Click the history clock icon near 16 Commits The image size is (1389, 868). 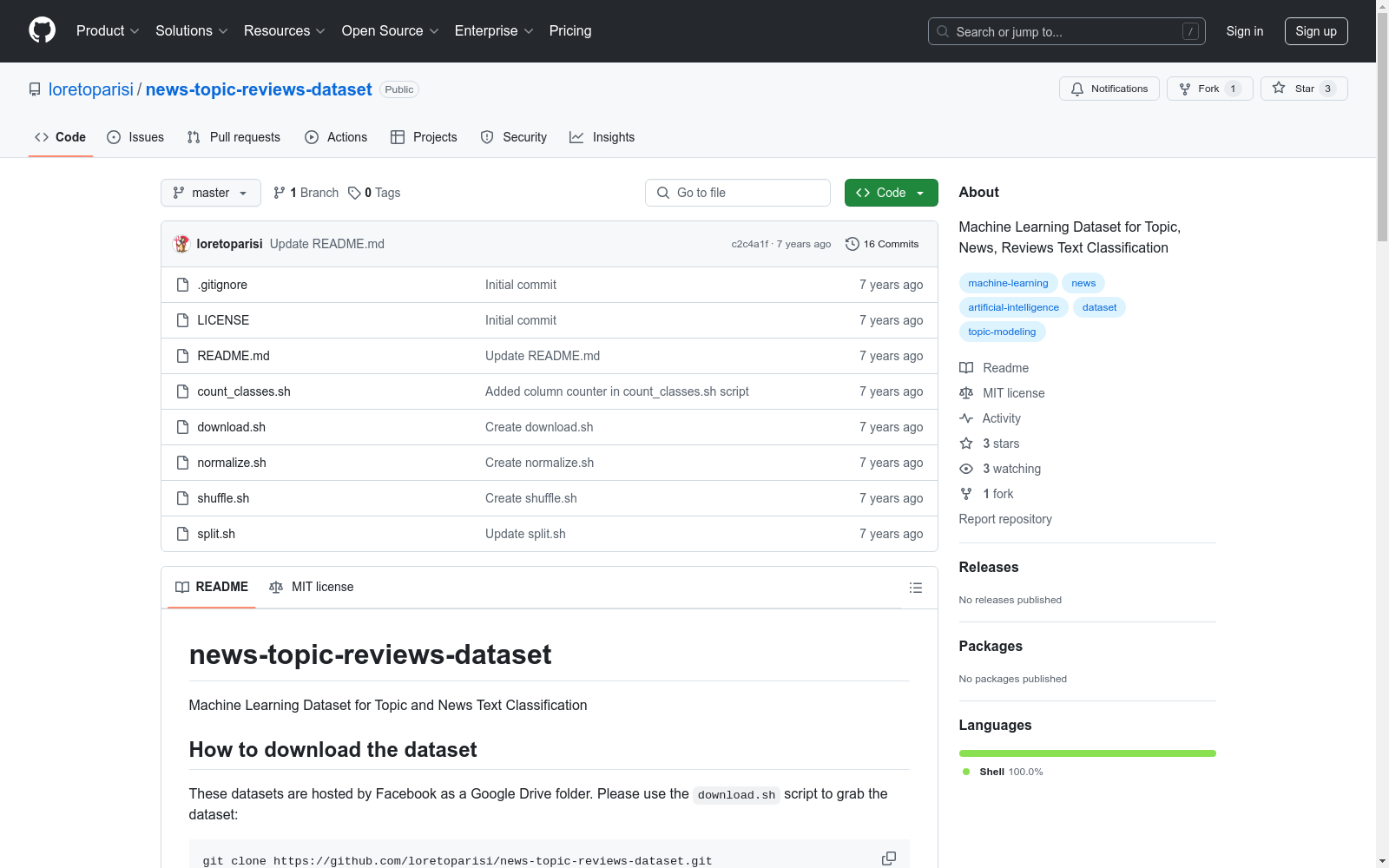click(852, 244)
